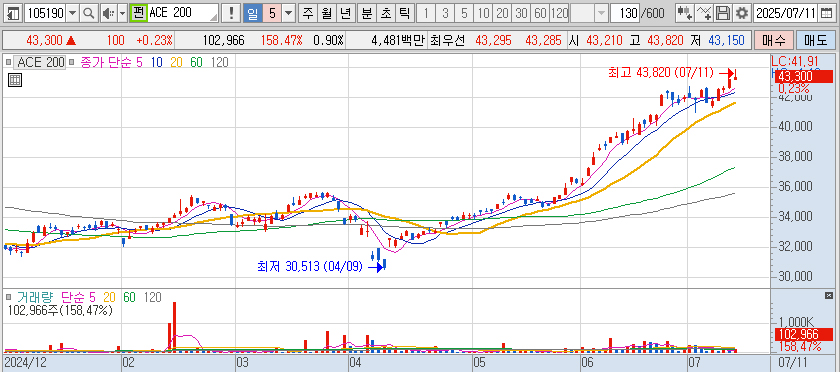Click the best ask price 43,295
The height and width of the screenshot is (372, 840).
(x=493, y=40)
